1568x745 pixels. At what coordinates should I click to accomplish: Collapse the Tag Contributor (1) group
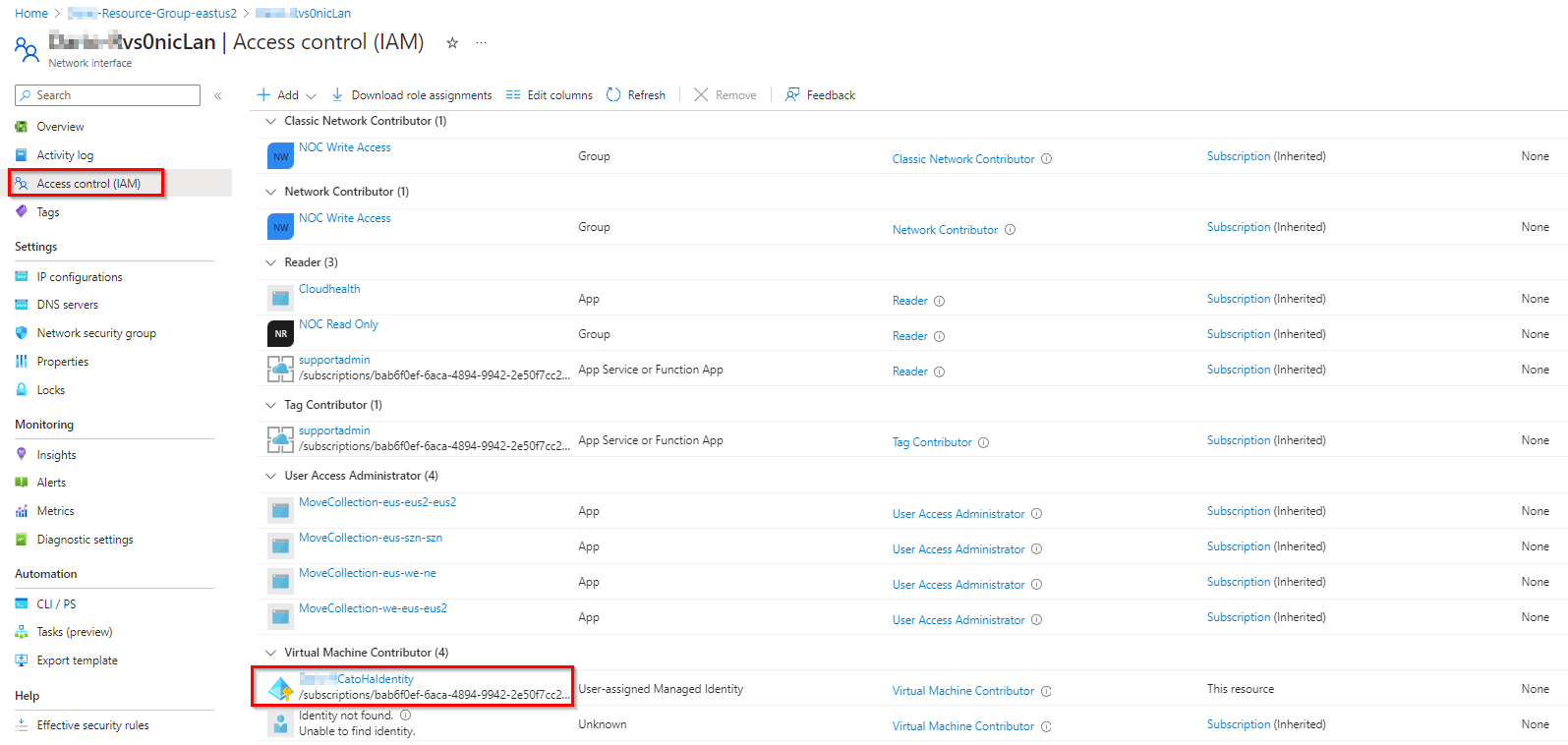(271, 405)
